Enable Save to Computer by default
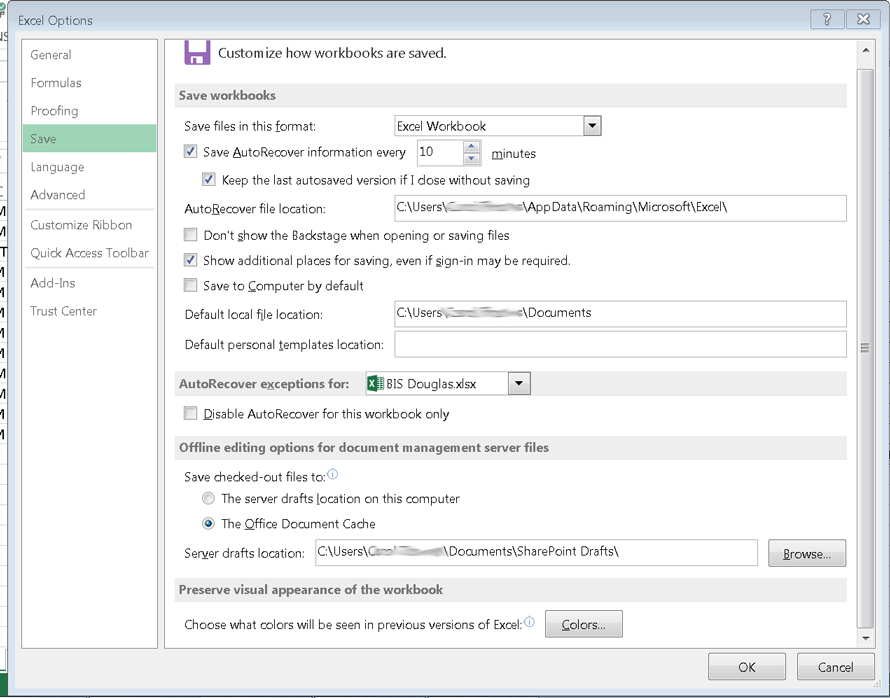The width and height of the screenshot is (890, 698). (x=191, y=285)
